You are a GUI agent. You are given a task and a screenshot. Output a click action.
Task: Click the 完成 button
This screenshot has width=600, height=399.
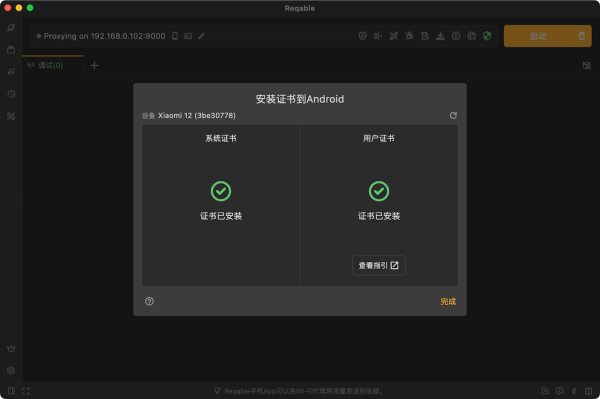(448, 301)
